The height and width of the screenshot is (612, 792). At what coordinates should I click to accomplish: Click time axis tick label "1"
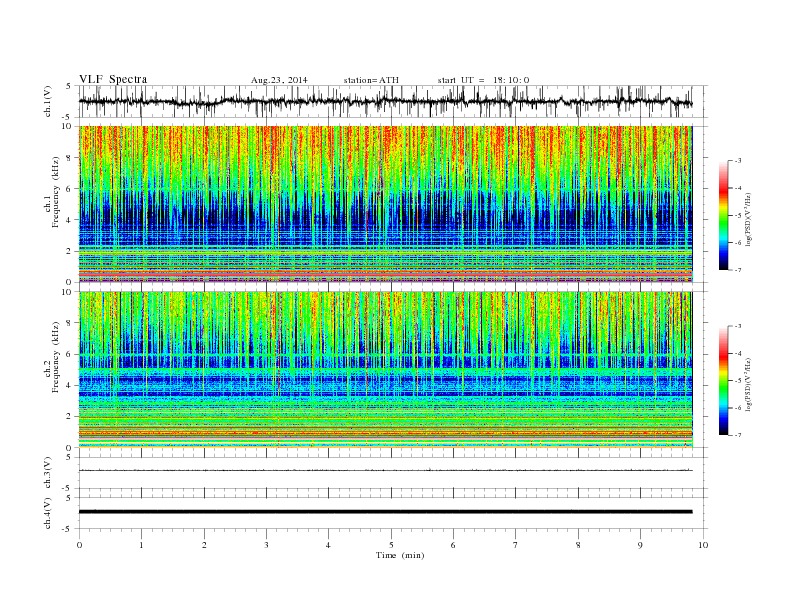(x=141, y=545)
